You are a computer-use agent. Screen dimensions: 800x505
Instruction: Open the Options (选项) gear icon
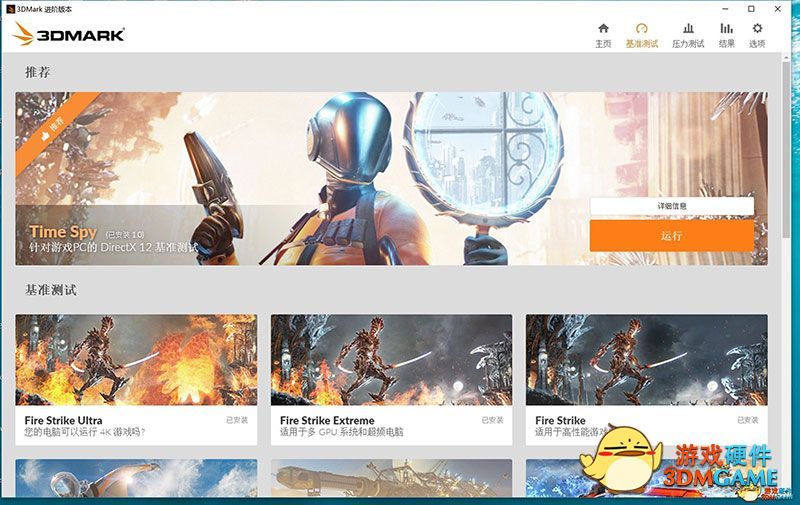(757, 28)
